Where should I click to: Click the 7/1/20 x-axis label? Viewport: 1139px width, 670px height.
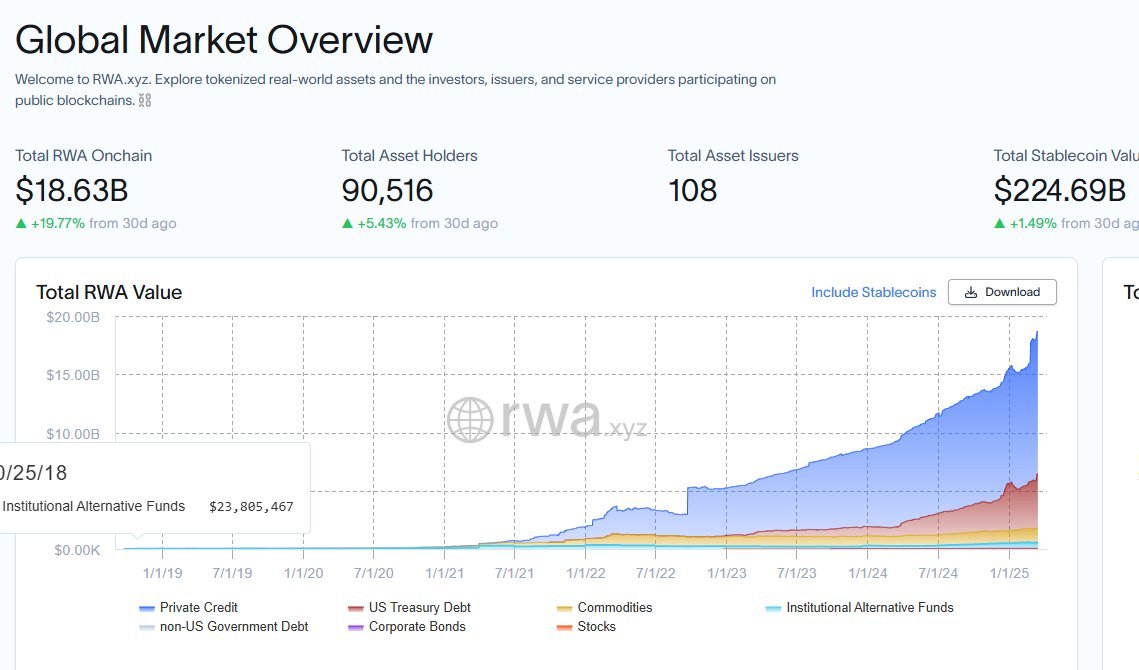pos(373,573)
